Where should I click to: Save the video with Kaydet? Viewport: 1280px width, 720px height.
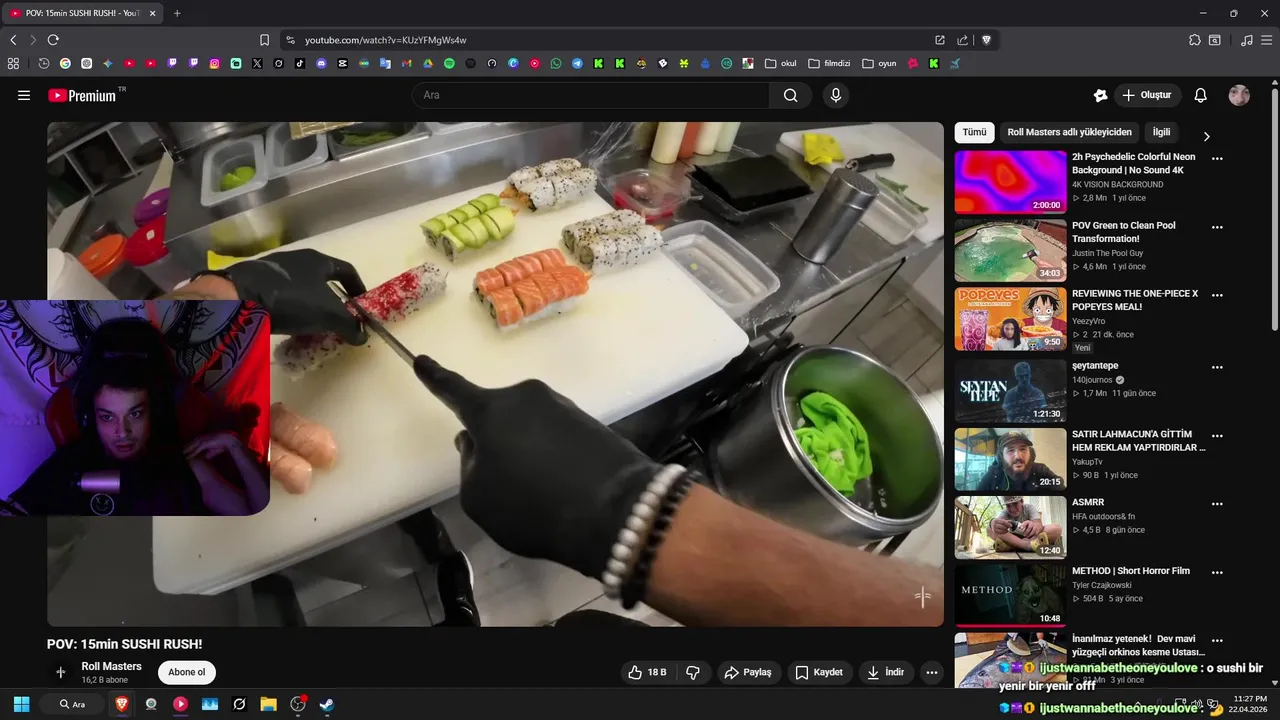[819, 672]
